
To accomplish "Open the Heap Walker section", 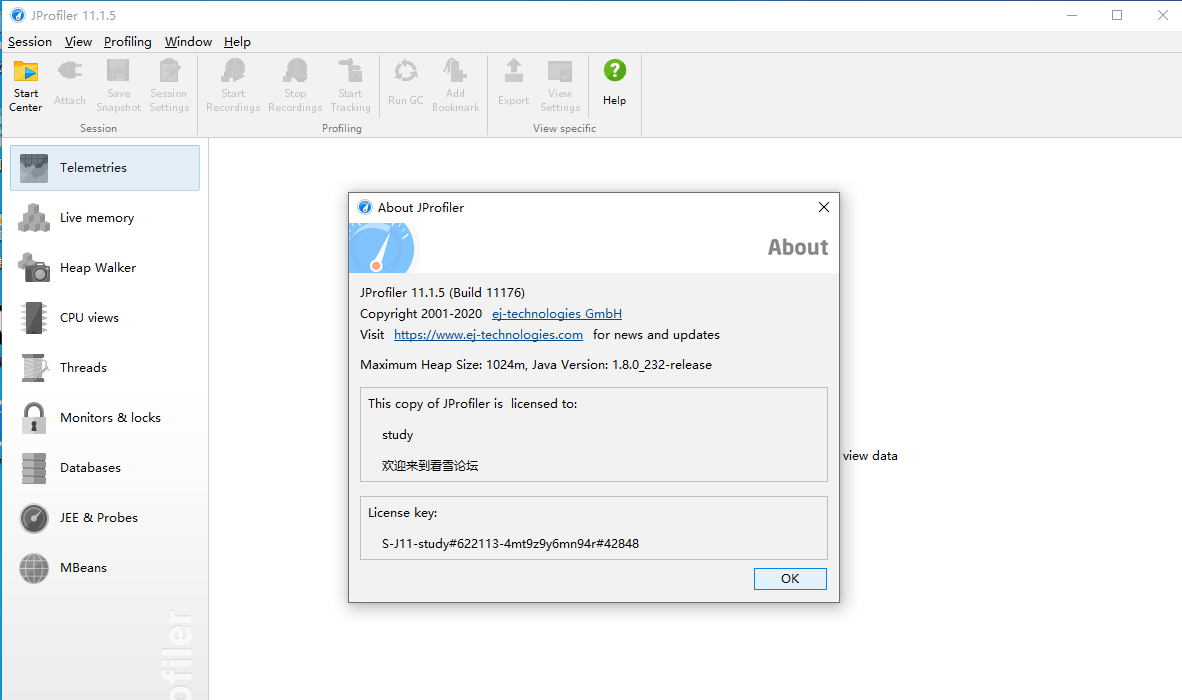I will 105,267.
